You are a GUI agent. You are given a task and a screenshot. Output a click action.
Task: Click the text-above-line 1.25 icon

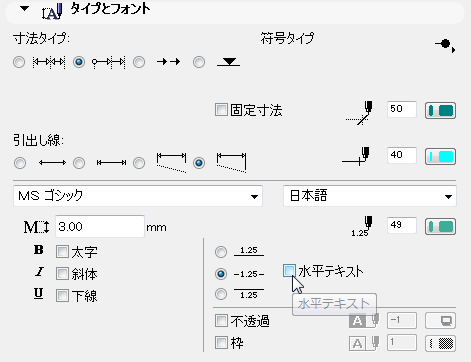coord(249,251)
